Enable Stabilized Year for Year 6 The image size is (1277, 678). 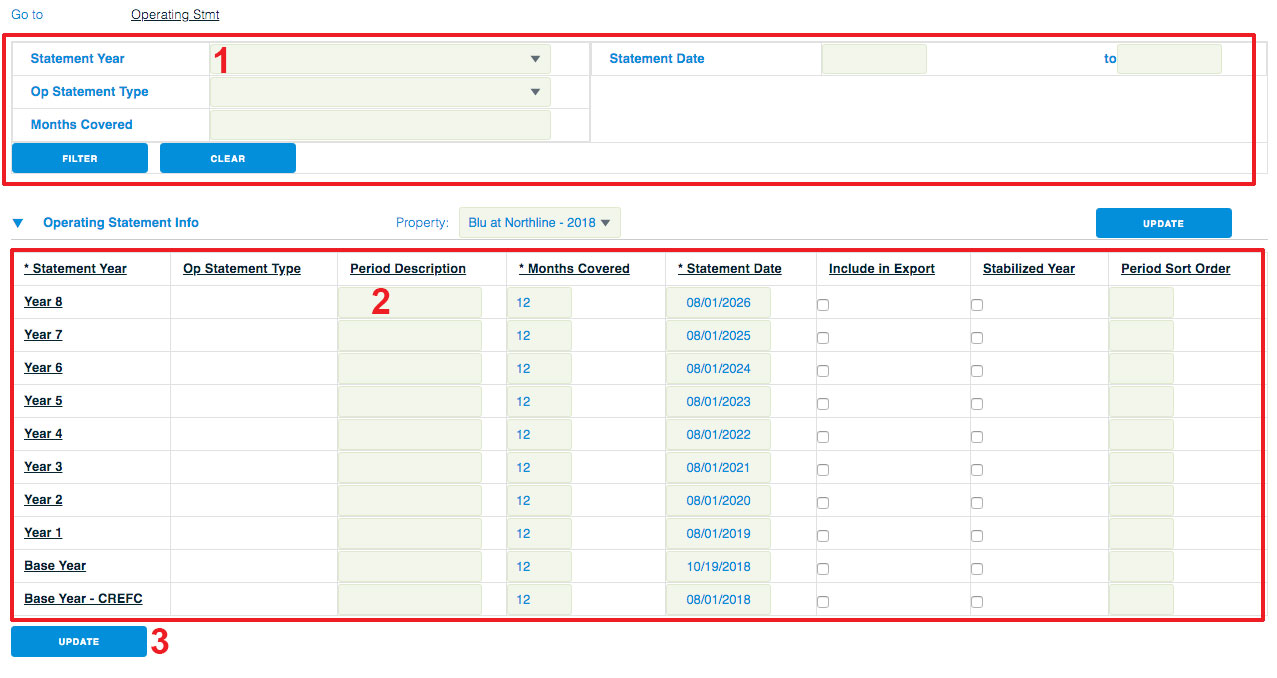click(x=977, y=371)
